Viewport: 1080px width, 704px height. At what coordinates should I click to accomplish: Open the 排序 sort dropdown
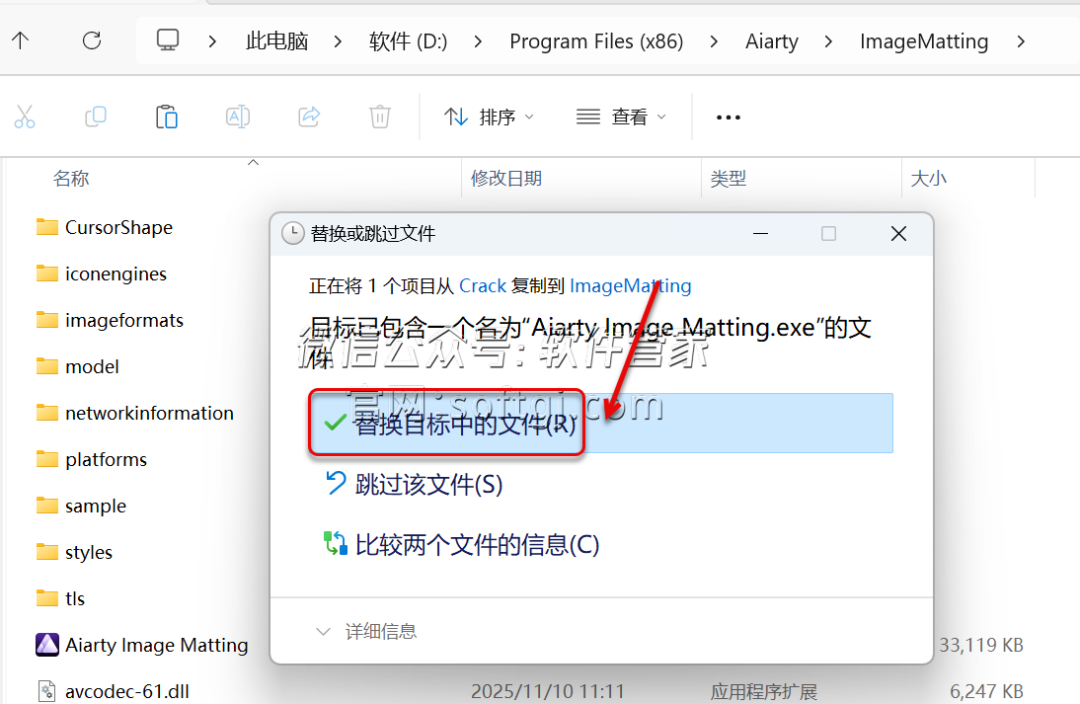point(489,117)
